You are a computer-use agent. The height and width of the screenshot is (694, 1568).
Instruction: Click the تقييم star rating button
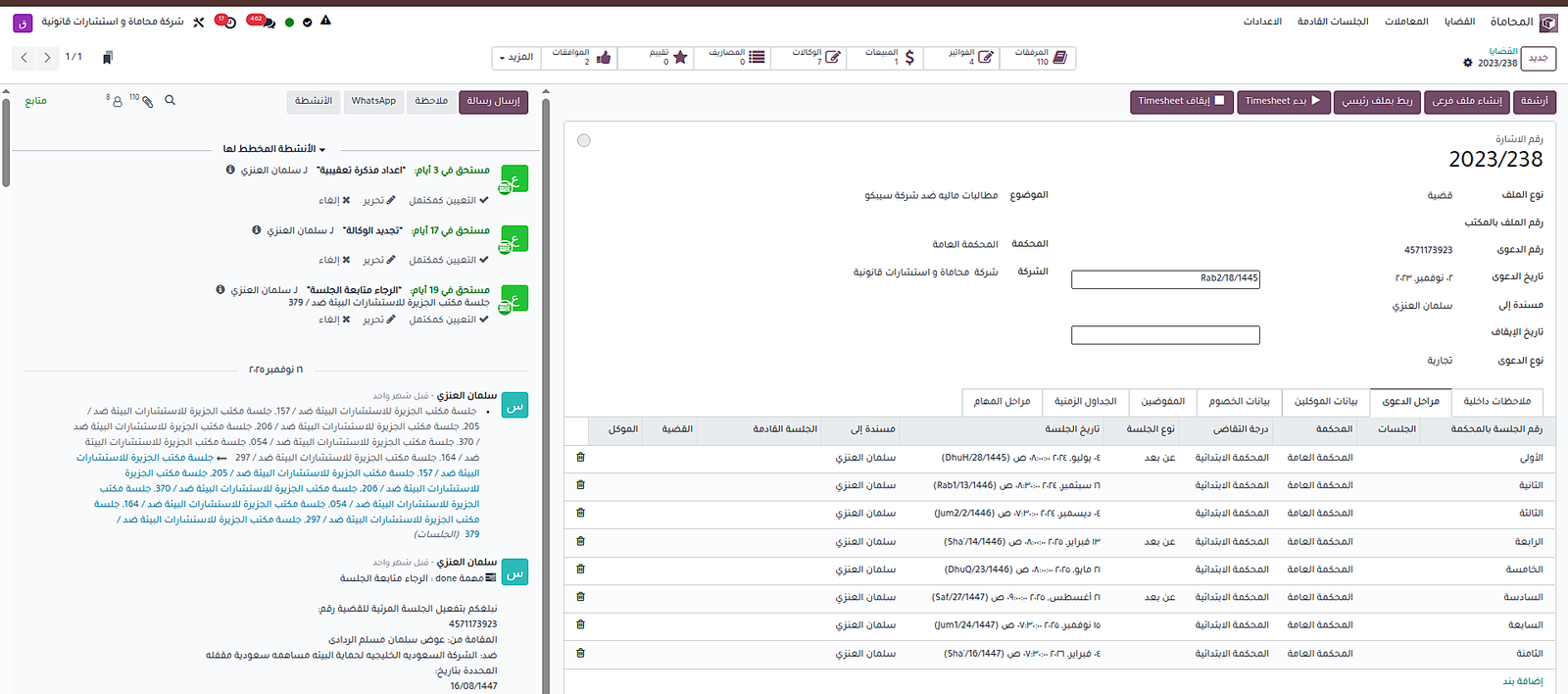(666, 58)
